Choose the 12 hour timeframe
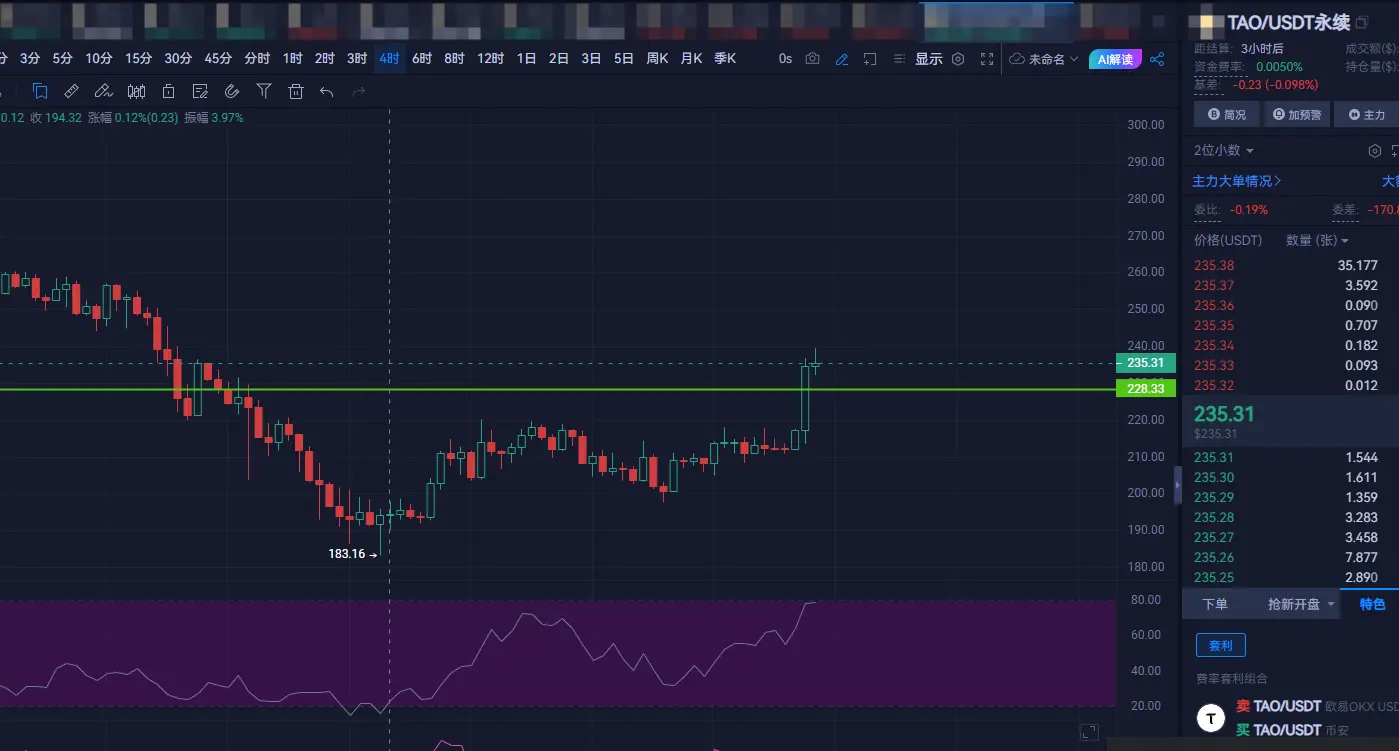 click(490, 59)
